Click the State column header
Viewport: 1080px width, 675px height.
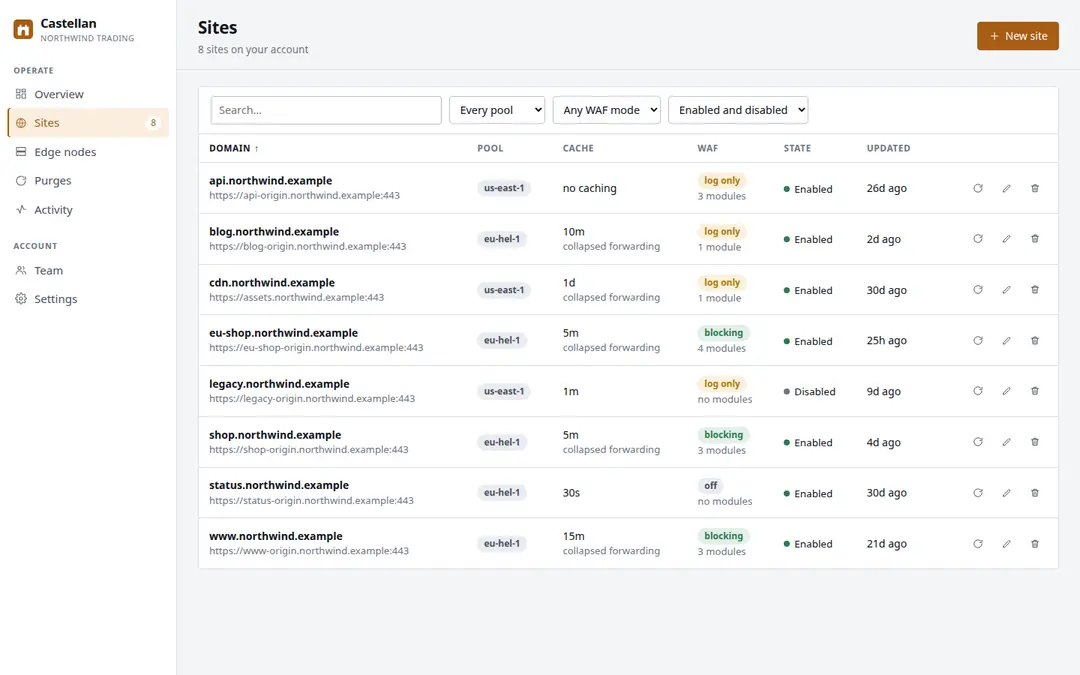pyautogui.click(x=797, y=148)
